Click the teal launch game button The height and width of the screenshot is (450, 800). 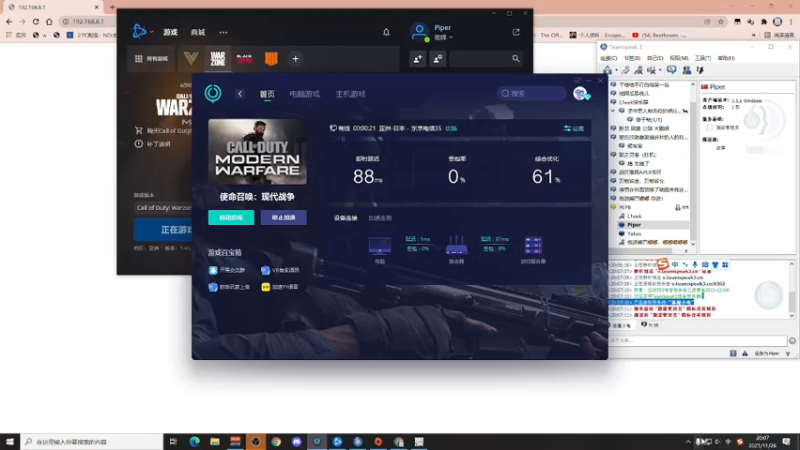(x=231, y=217)
